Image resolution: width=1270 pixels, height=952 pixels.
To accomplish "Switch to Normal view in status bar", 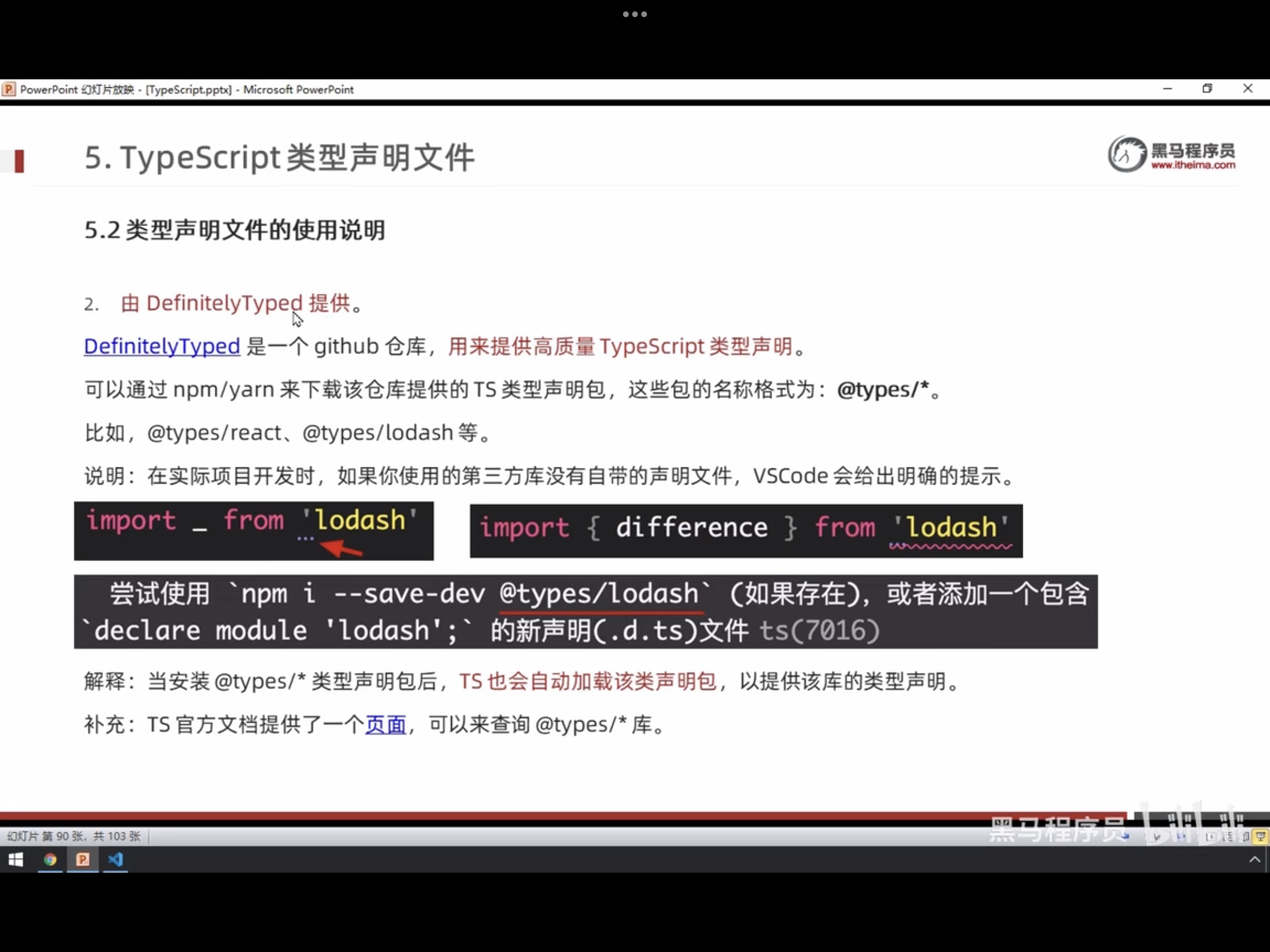I will [x=1211, y=837].
